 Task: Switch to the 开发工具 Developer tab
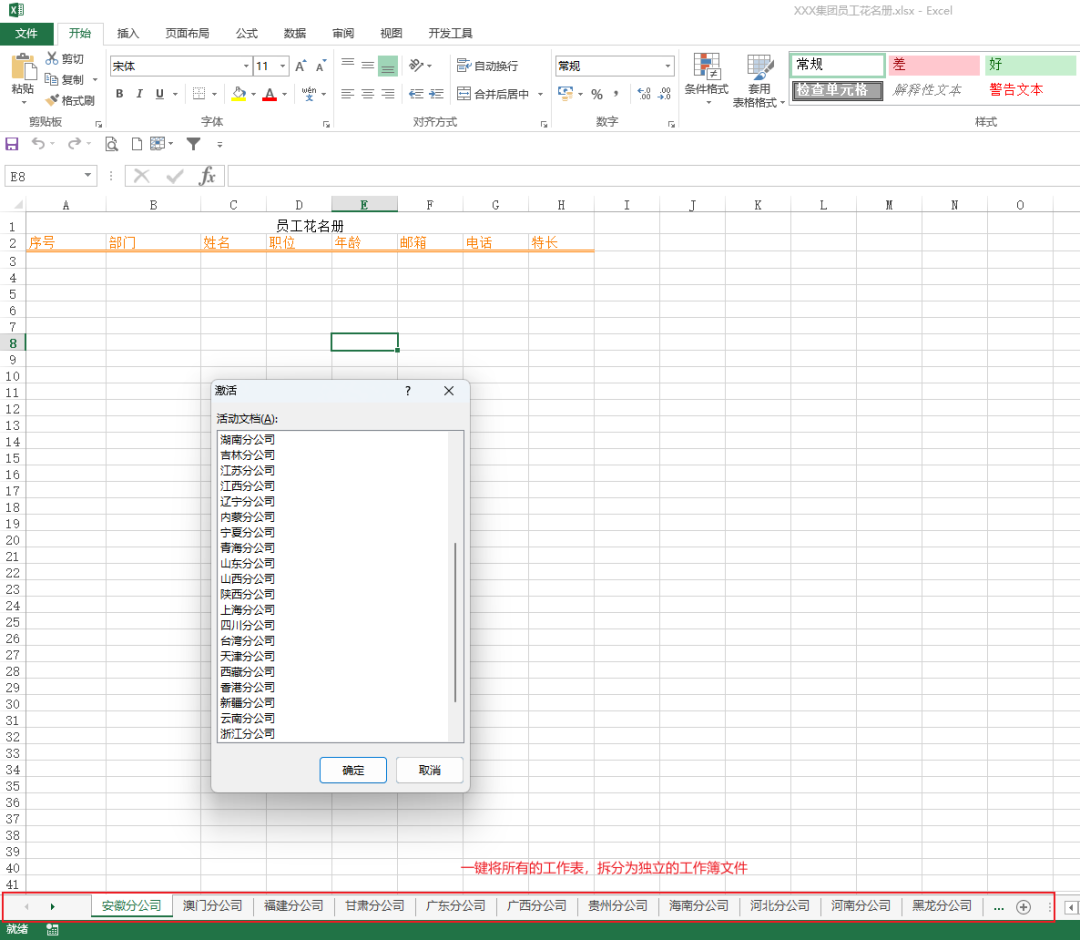tap(450, 33)
